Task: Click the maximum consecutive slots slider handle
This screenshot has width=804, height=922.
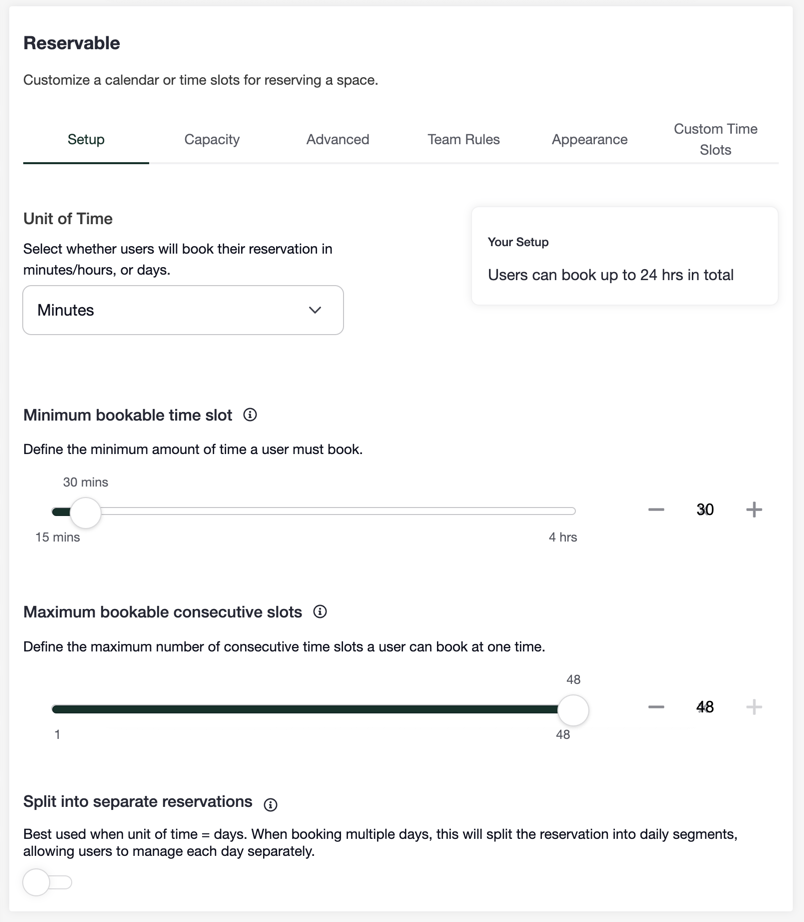Action: (573, 710)
